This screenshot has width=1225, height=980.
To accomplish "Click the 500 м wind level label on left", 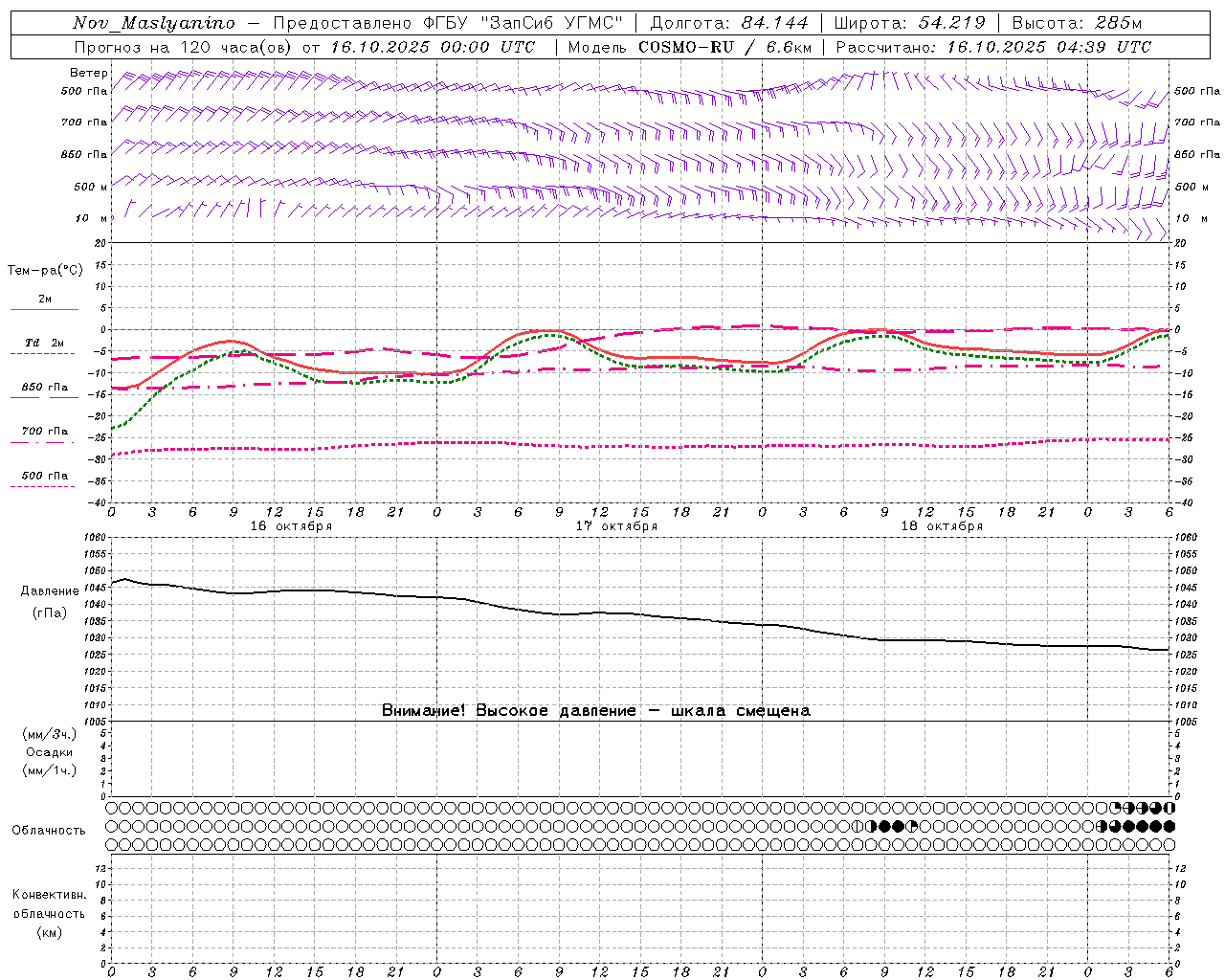I will click(x=92, y=187).
